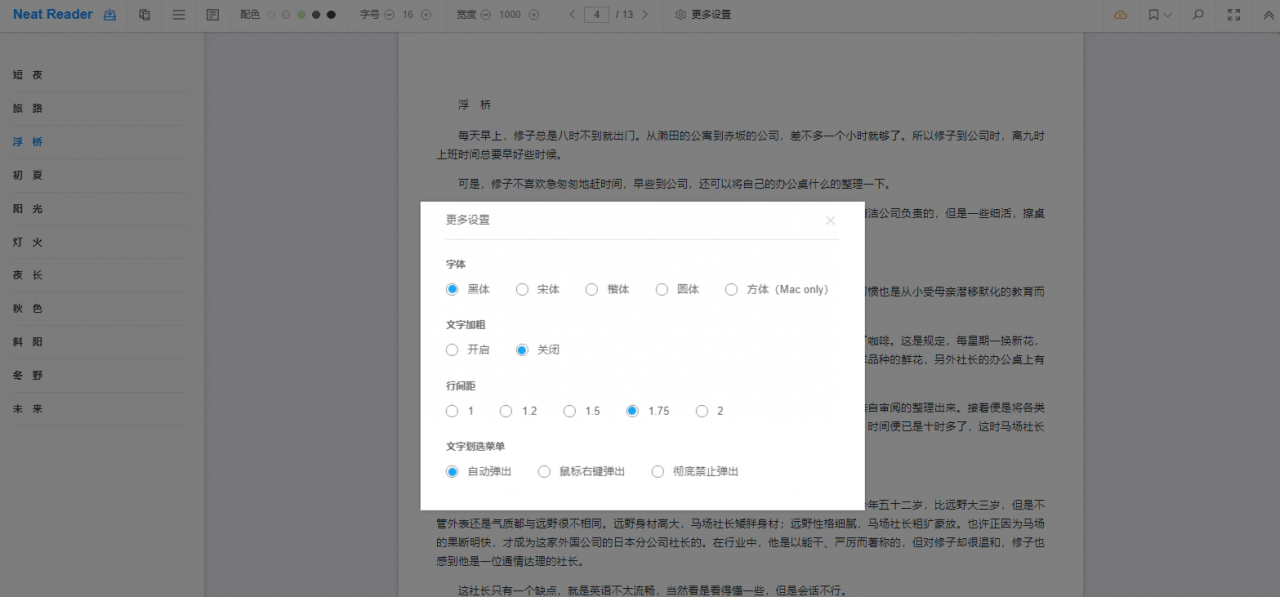This screenshot has width=1280, height=597.
Task: Expand the bookmark dropdown arrow
Action: pyautogui.click(x=1167, y=15)
